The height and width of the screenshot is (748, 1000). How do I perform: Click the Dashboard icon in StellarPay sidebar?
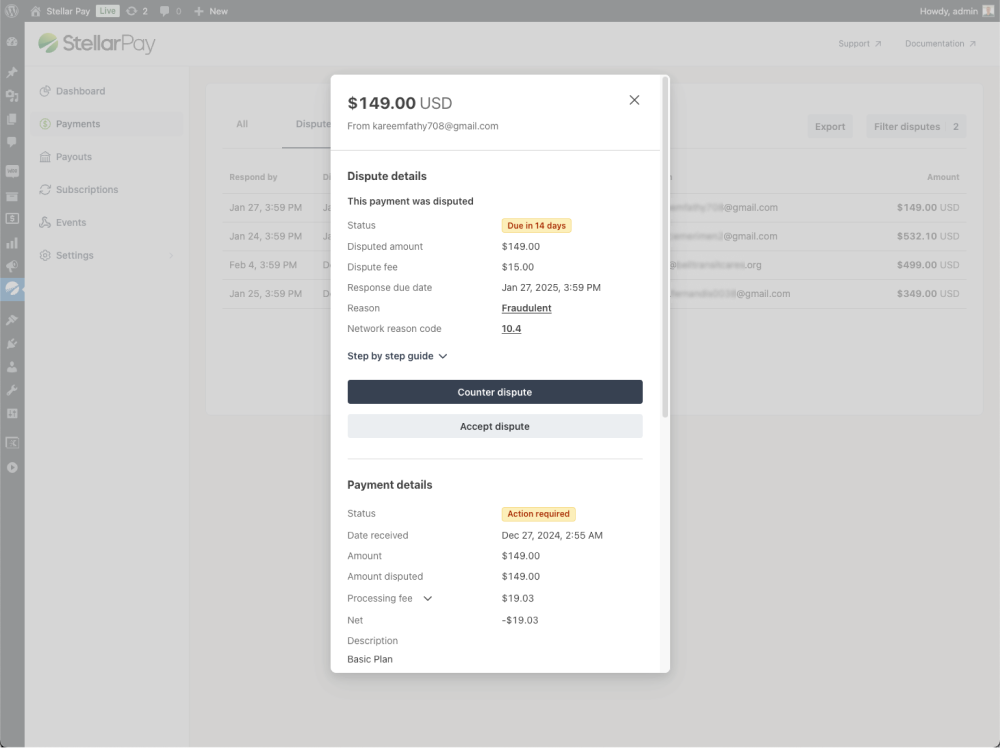click(45, 91)
